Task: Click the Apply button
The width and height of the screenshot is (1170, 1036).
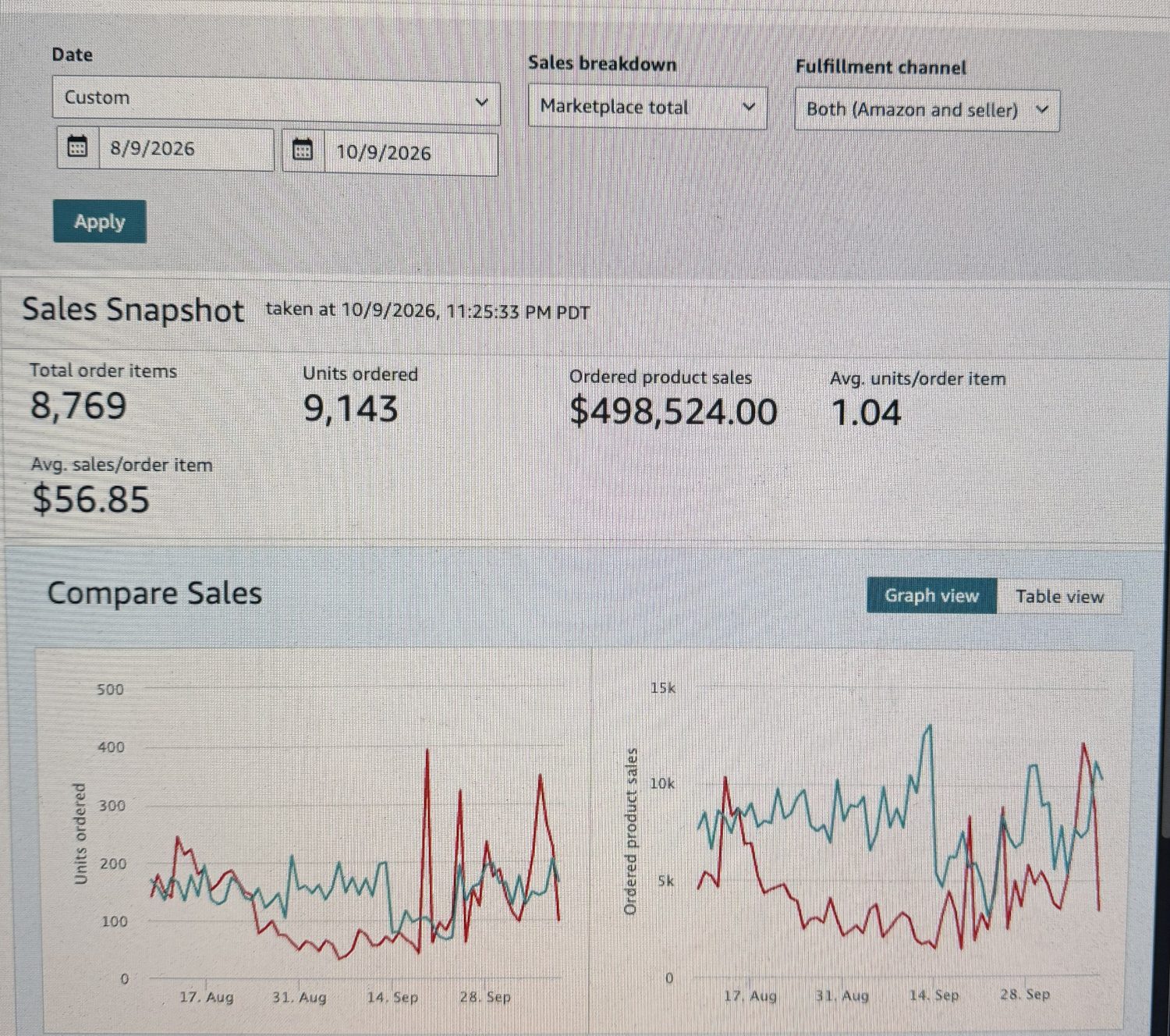Action: (100, 222)
